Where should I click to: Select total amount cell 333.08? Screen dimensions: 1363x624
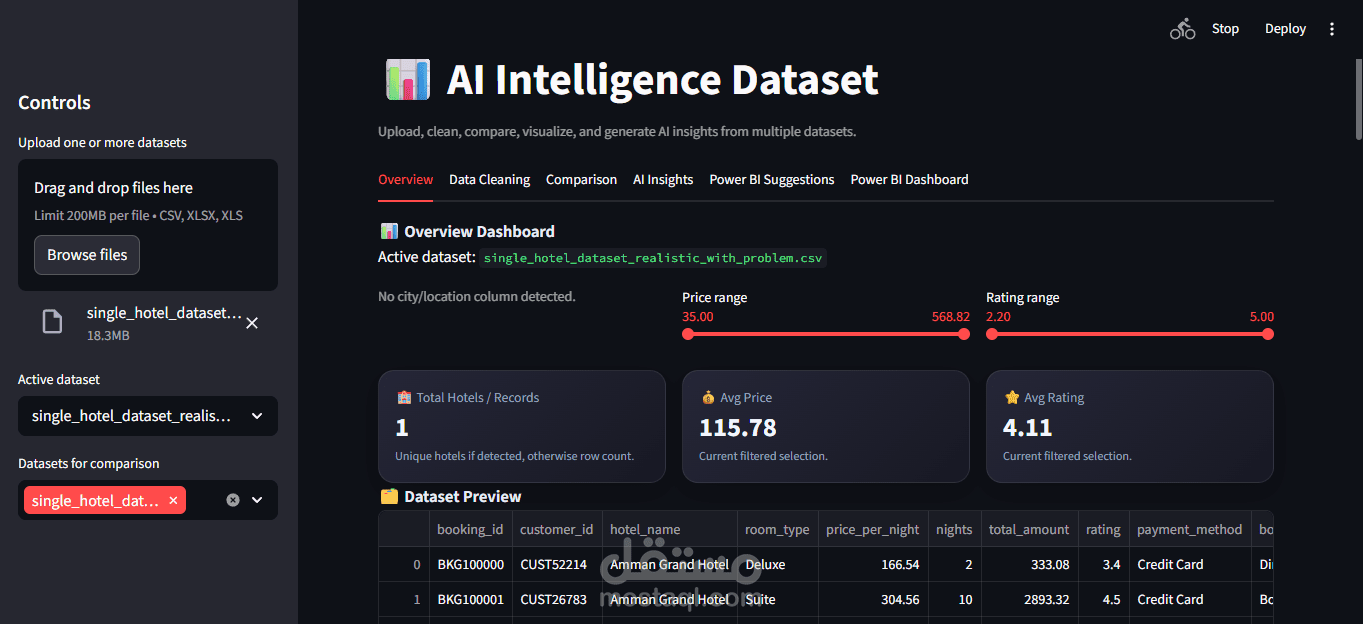coord(1029,564)
